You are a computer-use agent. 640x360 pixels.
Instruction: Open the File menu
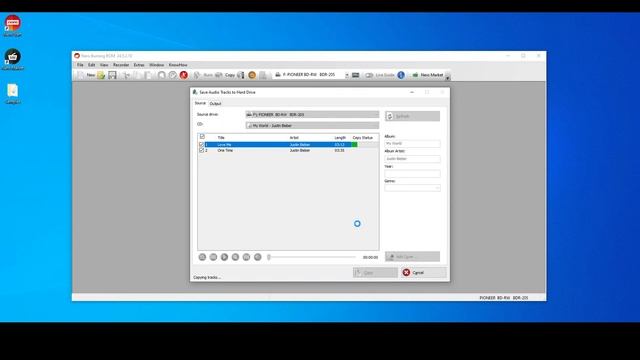[x=80, y=65]
